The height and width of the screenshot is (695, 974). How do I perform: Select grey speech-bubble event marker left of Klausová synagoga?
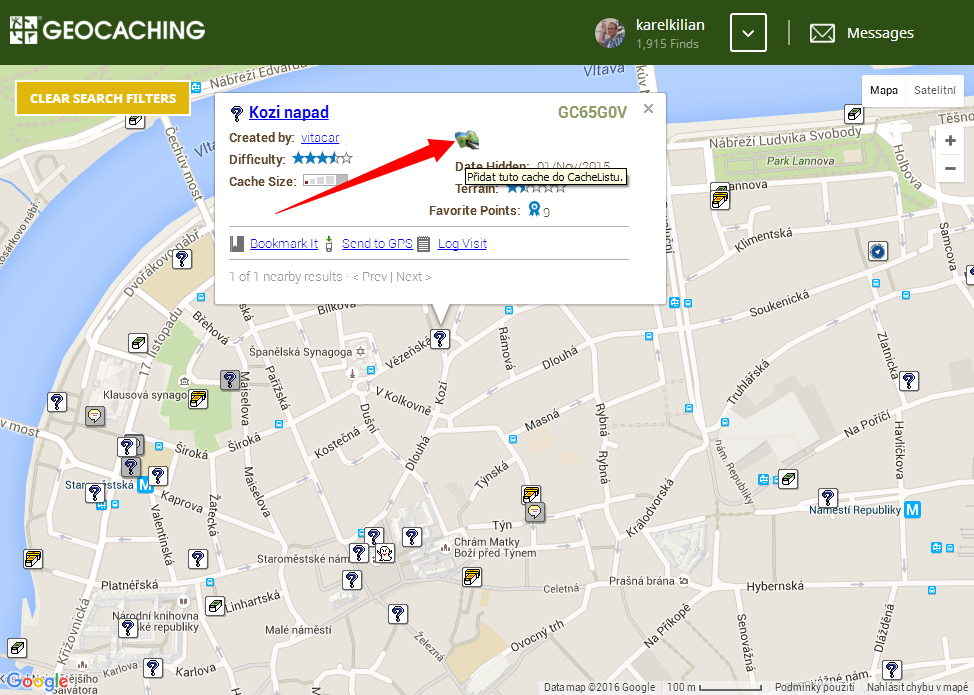point(94,416)
